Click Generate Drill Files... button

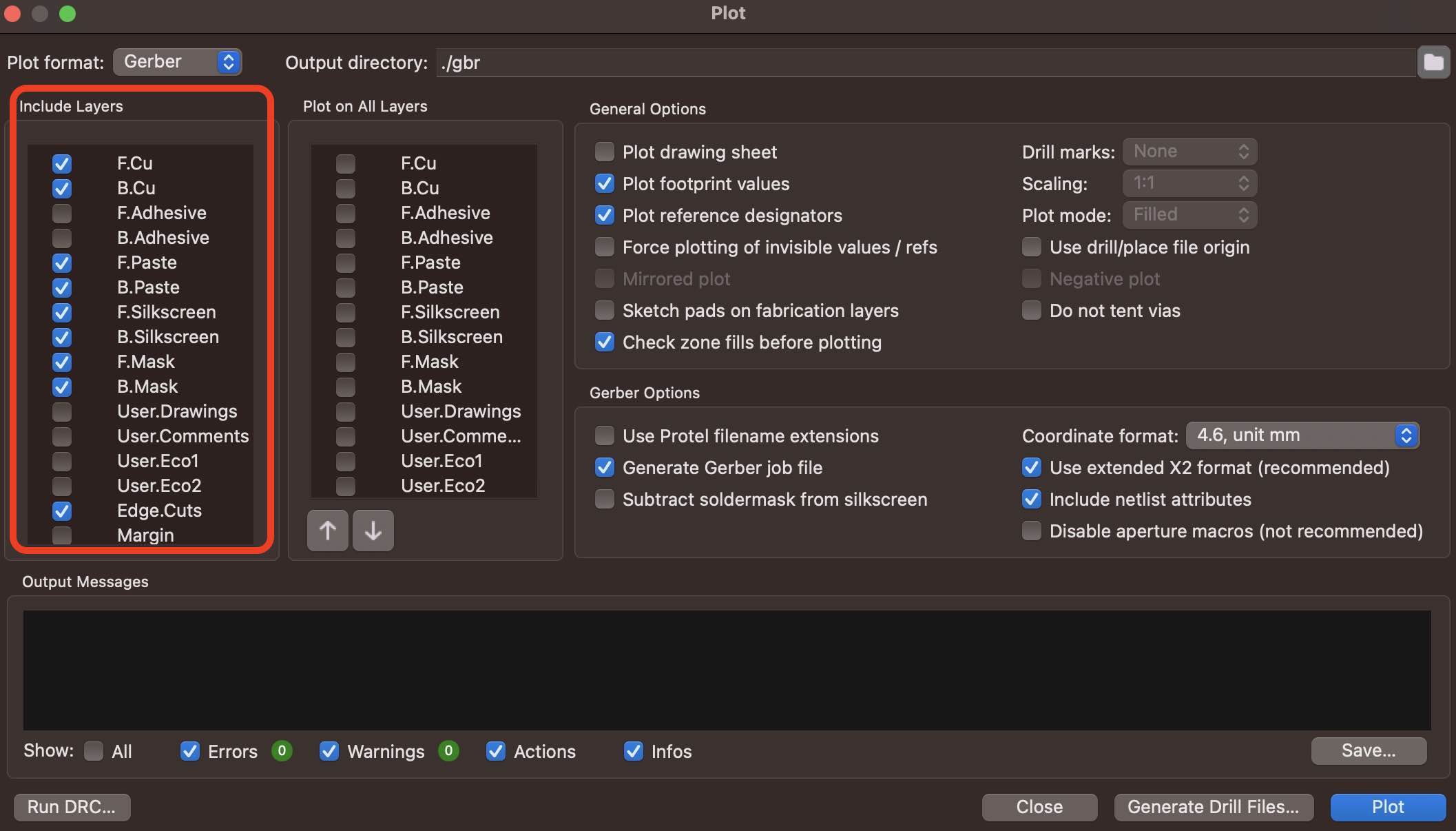pyautogui.click(x=1214, y=807)
